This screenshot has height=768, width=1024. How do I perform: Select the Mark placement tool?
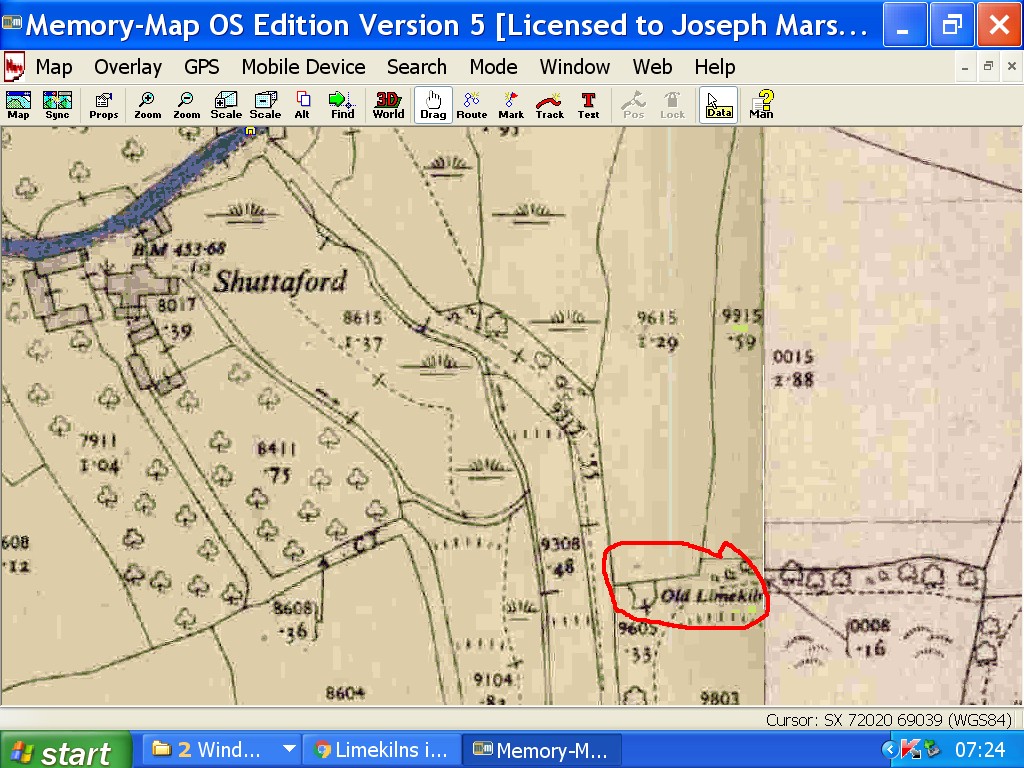tap(511, 105)
